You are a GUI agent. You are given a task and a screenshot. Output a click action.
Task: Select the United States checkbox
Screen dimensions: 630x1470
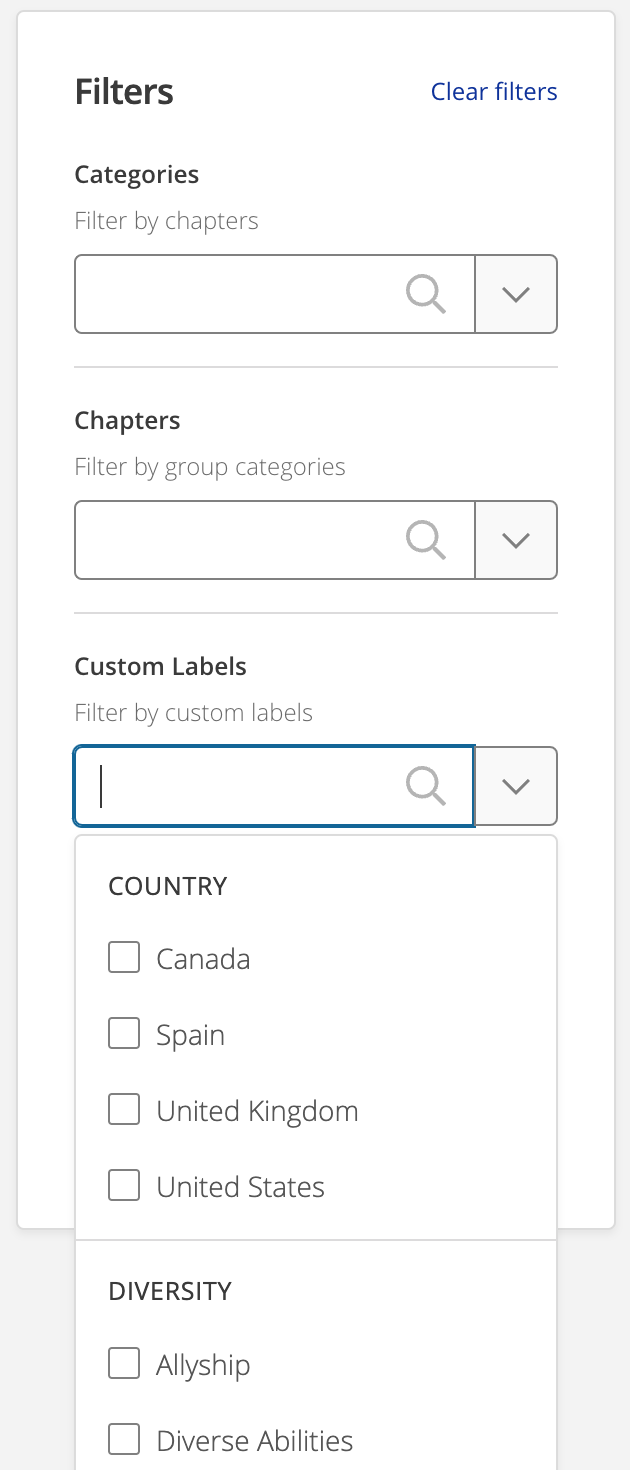pyautogui.click(x=124, y=1186)
